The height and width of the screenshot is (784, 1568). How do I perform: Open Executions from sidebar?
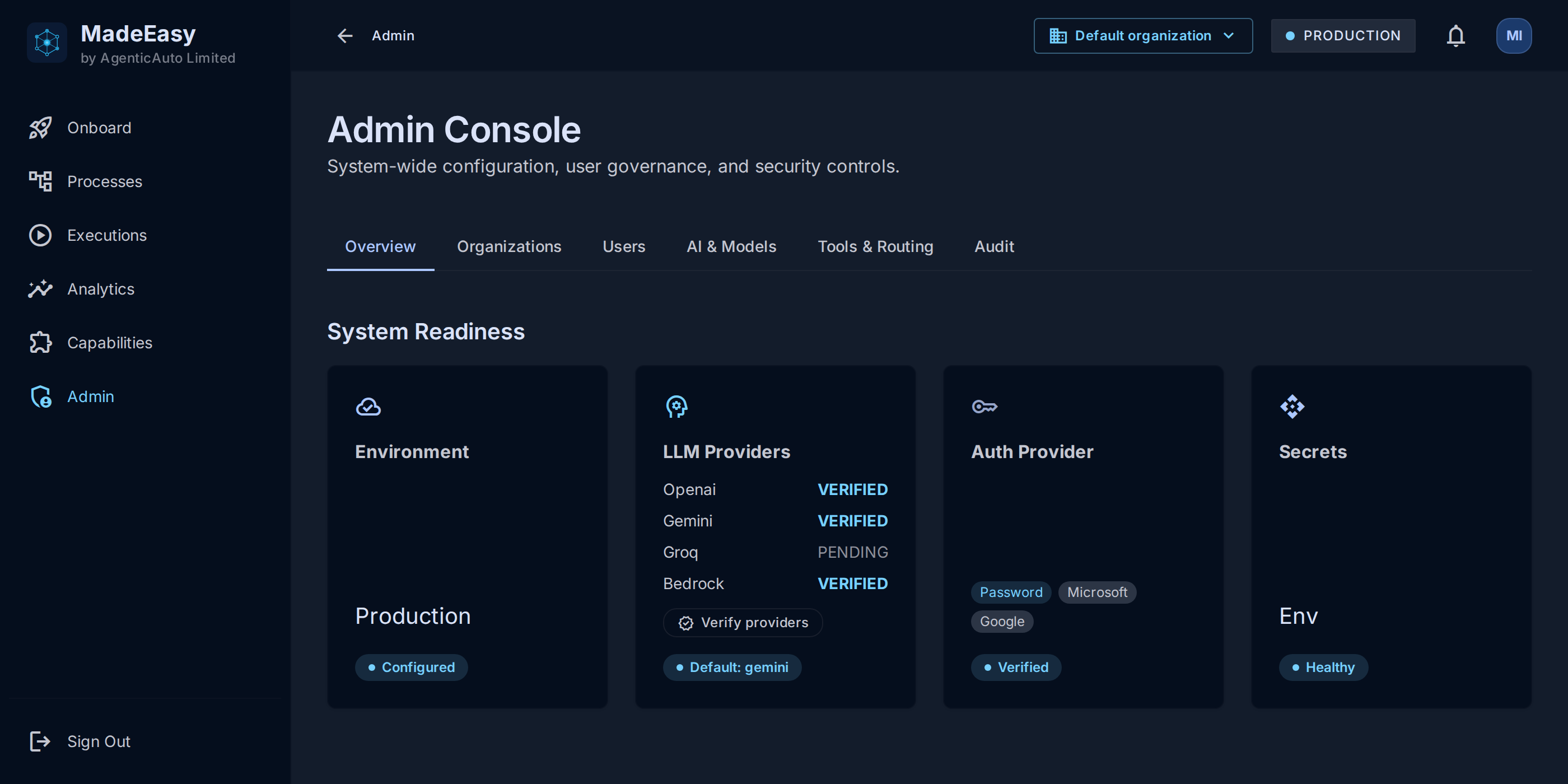[x=145, y=235]
